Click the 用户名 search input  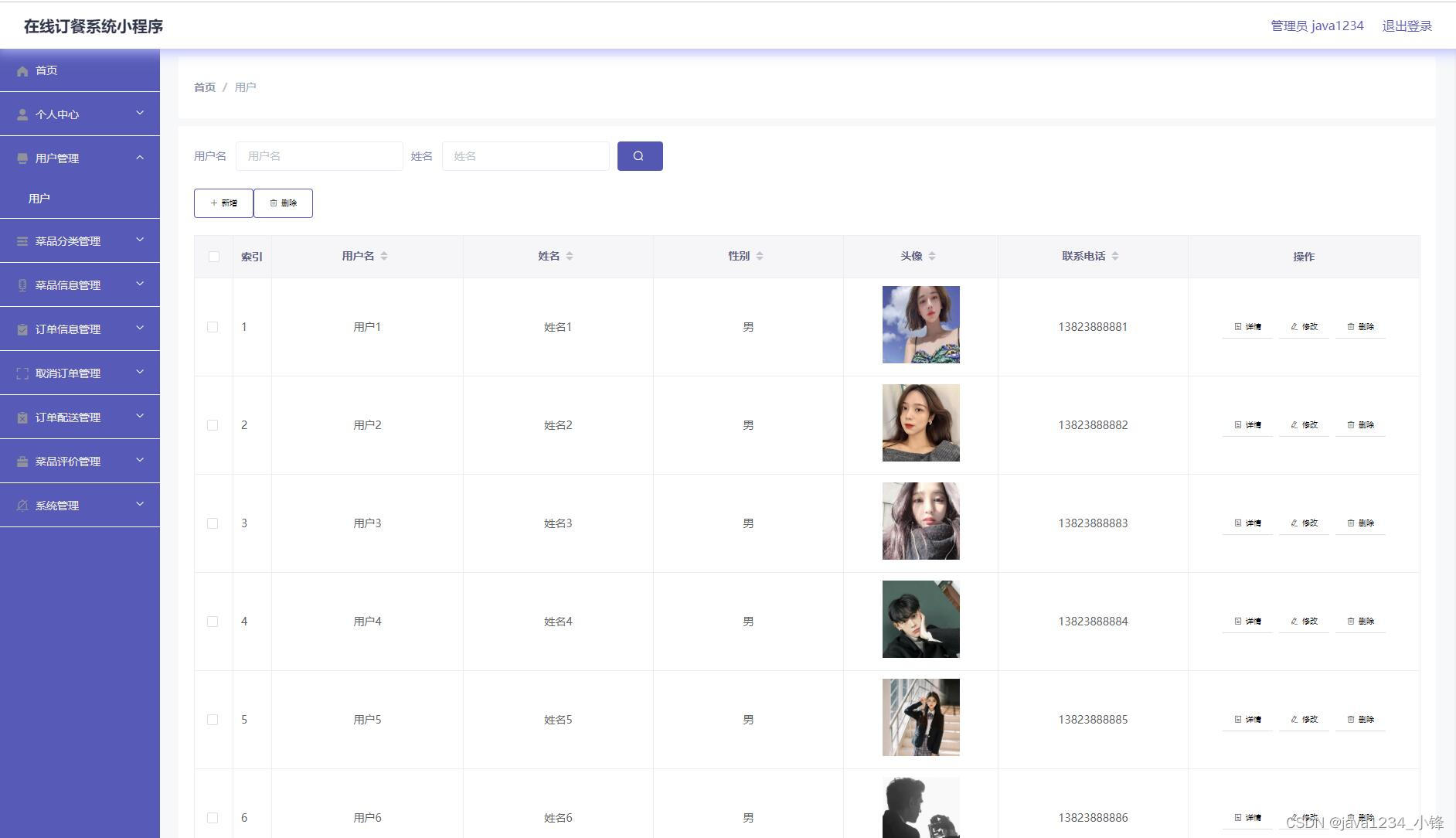coord(319,156)
